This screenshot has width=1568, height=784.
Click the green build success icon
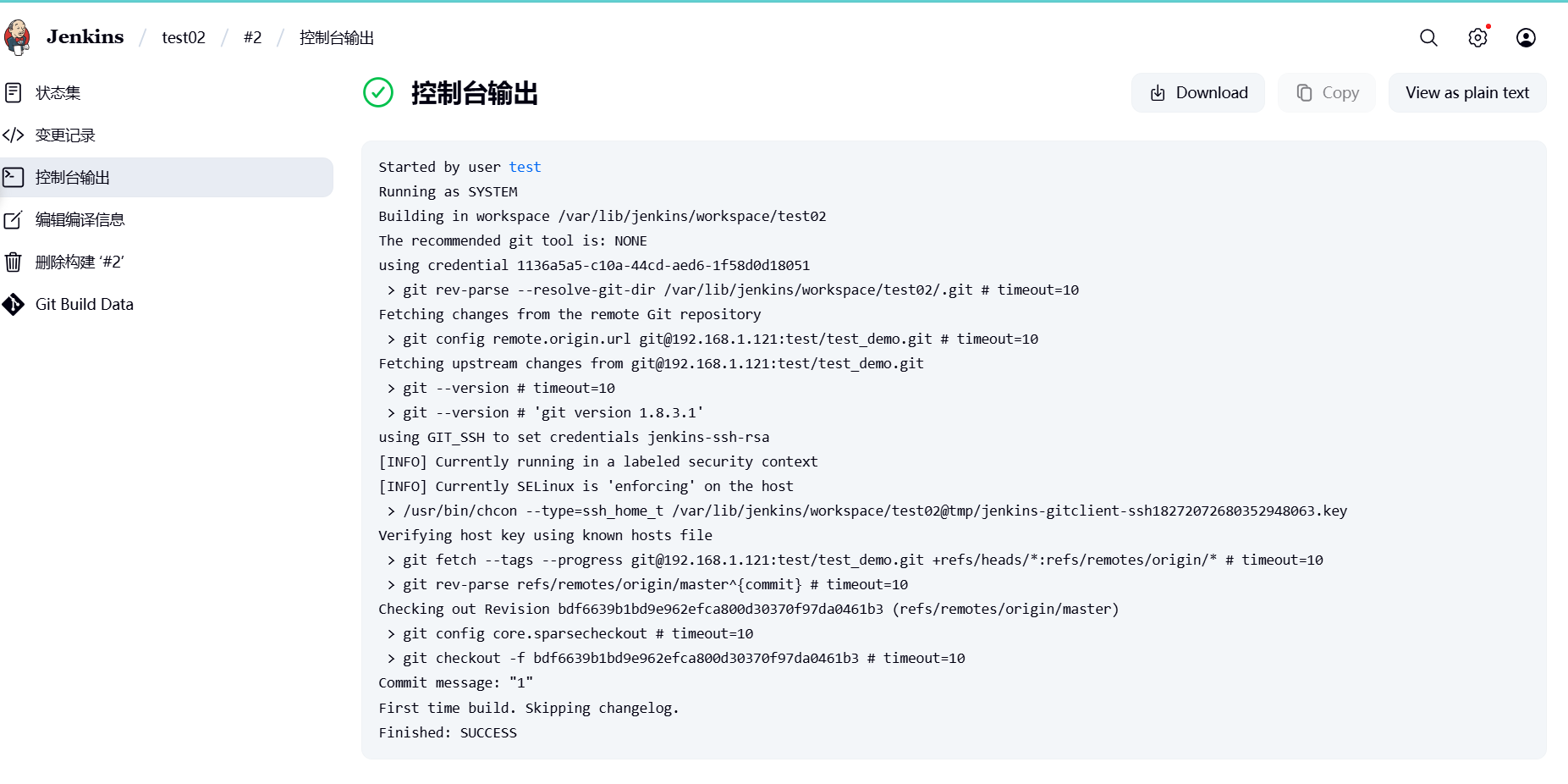tap(378, 92)
